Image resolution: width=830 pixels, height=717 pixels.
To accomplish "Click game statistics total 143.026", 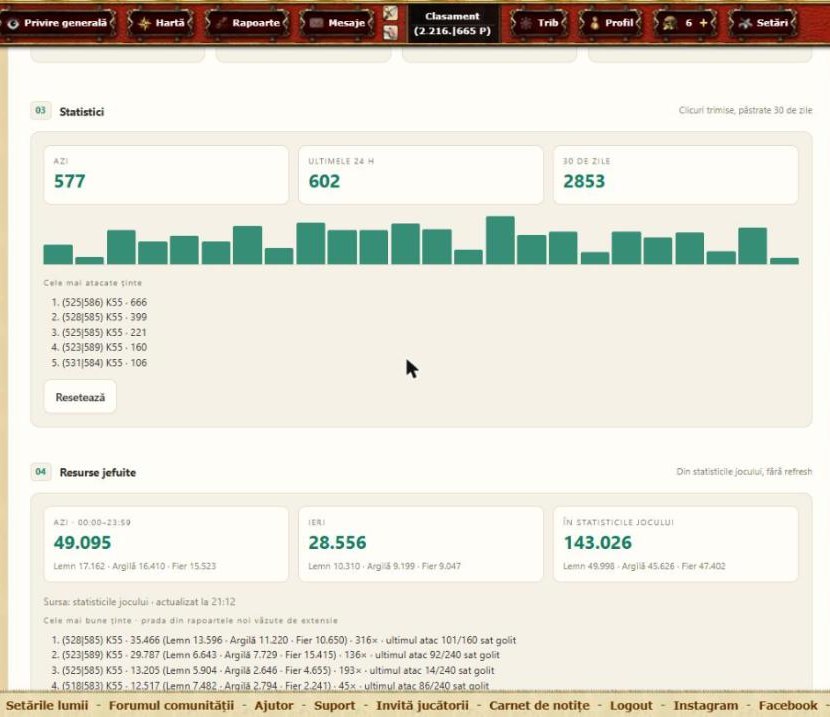I will (x=598, y=542).
